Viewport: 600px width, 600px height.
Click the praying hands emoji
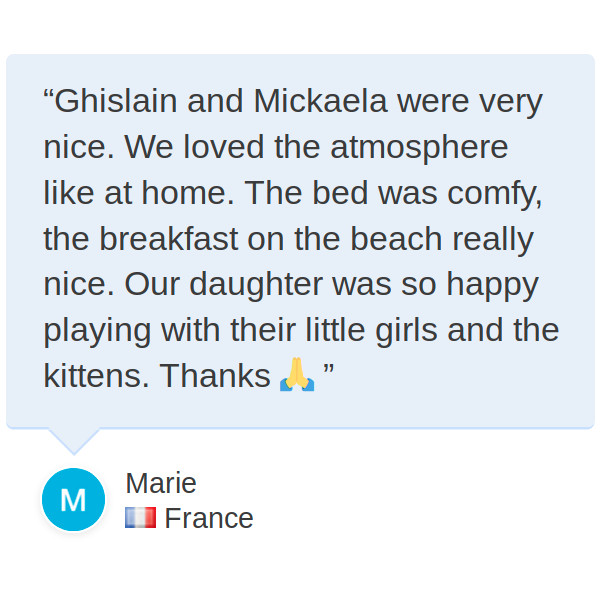(297, 375)
